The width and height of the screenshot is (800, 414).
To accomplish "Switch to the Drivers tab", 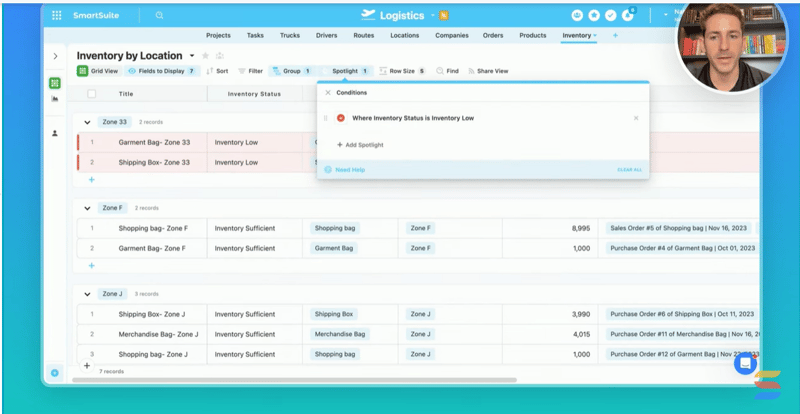I will (327, 35).
